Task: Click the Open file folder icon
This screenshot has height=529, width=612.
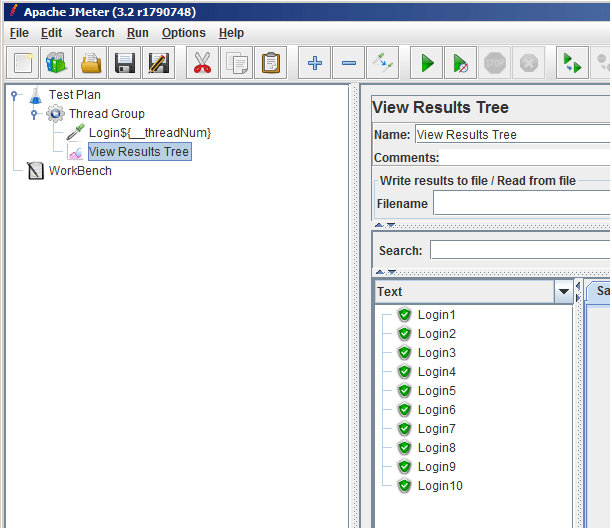Action: tap(91, 63)
